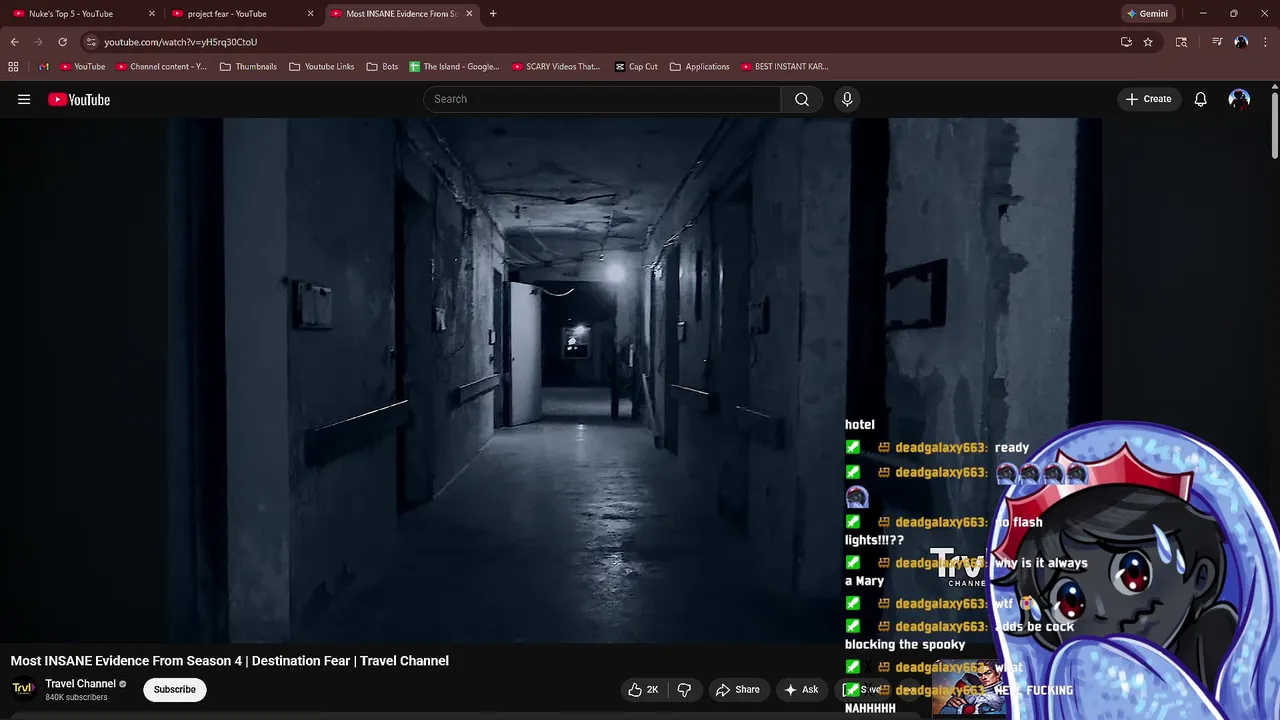Bookmark this page with the star

click(1148, 42)
